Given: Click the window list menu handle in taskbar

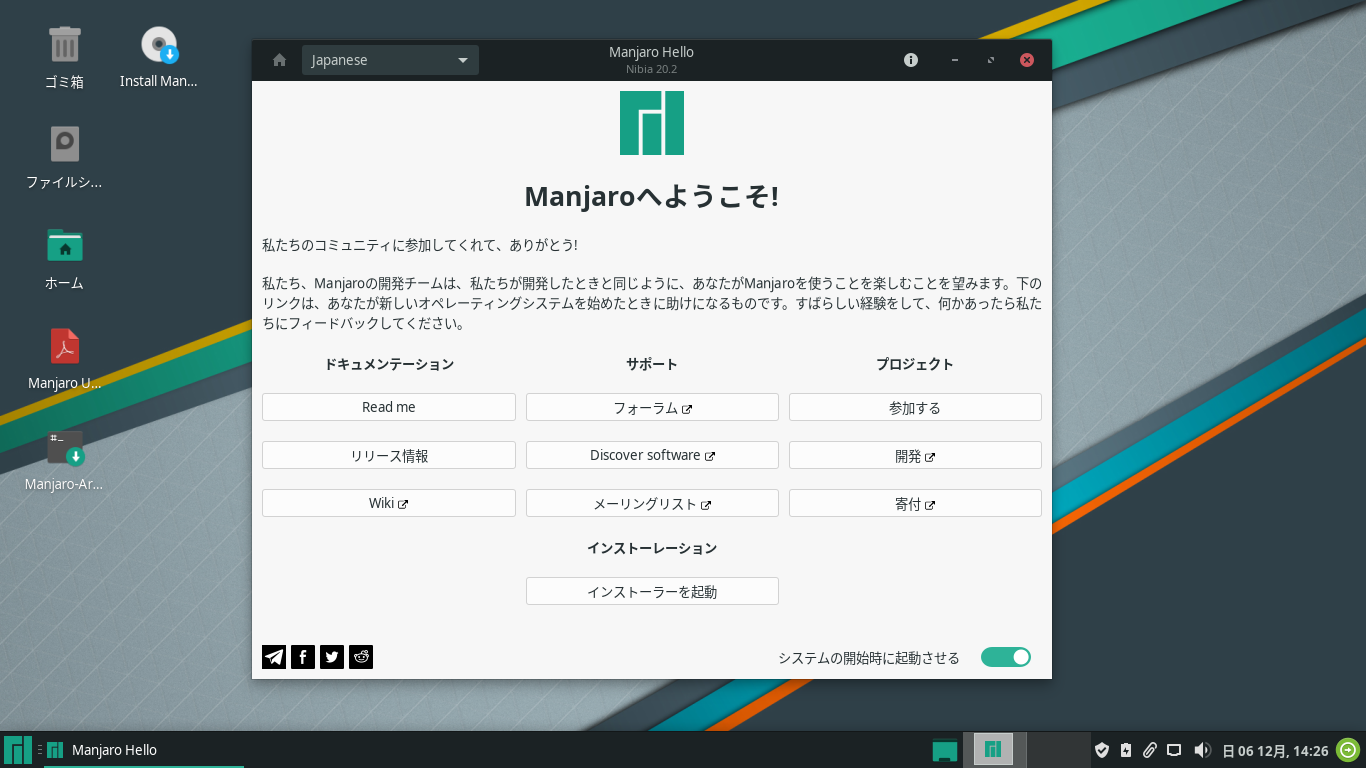Looking at the screenshot, I should [39, 750].
